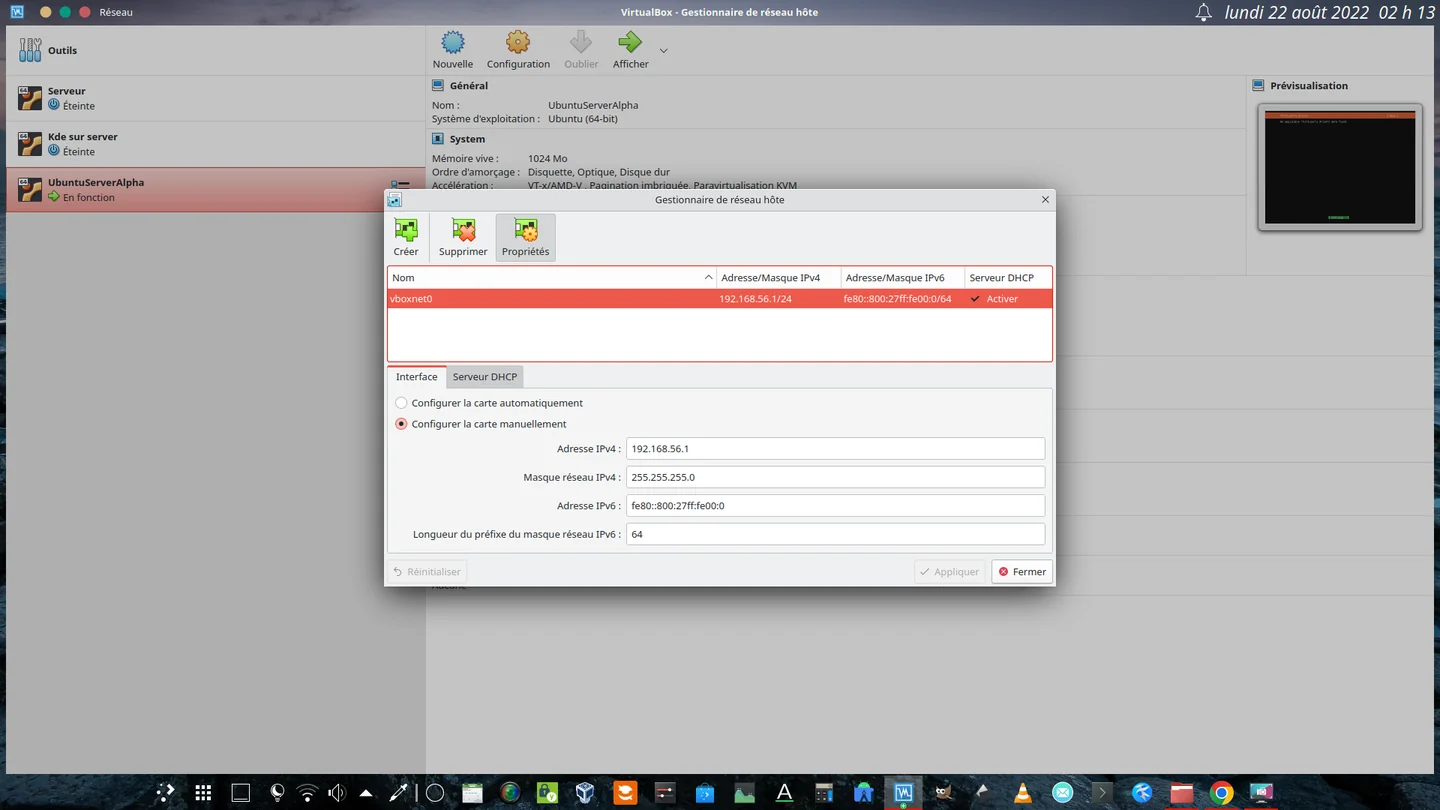The width and height of the screenshot is (1440, 810).
Task: Open the app grid launcher in the taskbar
Action: tap(203, 793)
